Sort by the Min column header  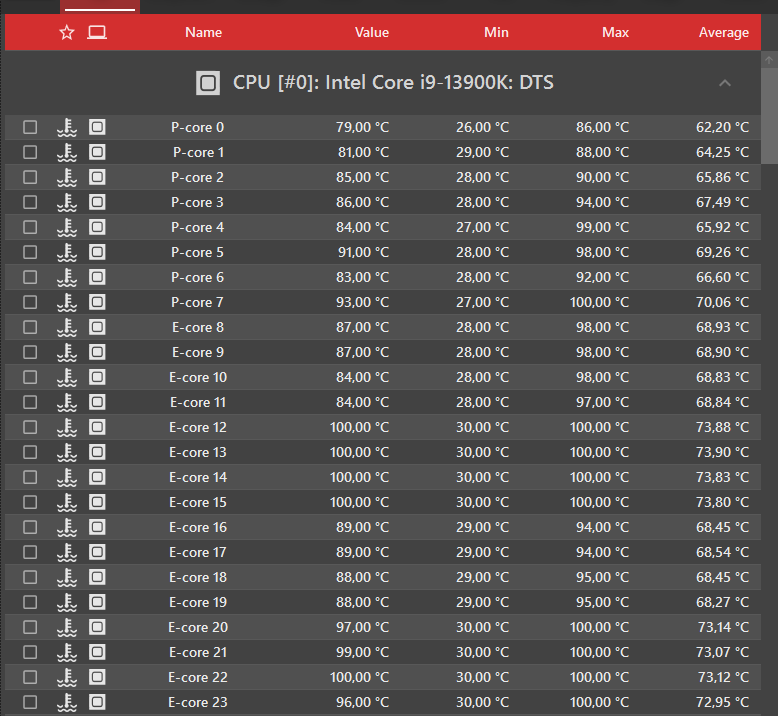496,33
